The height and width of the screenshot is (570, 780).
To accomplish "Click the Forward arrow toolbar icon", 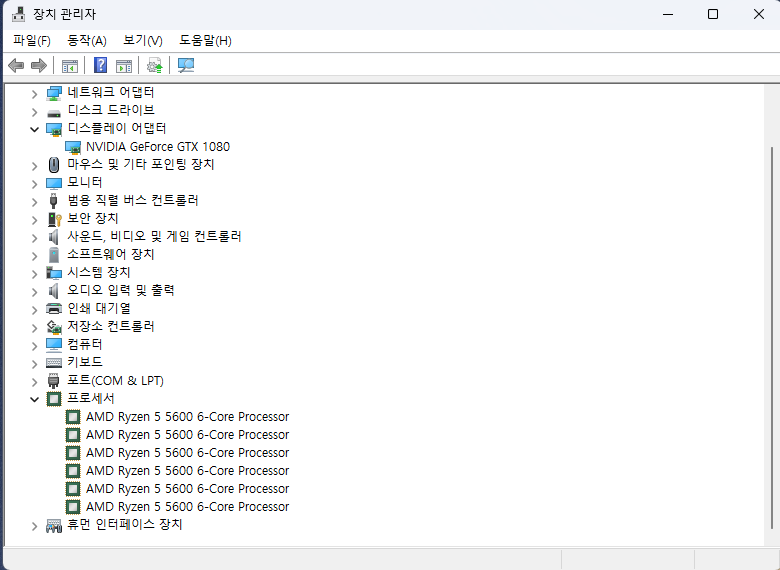I will (x=39, y=65).
